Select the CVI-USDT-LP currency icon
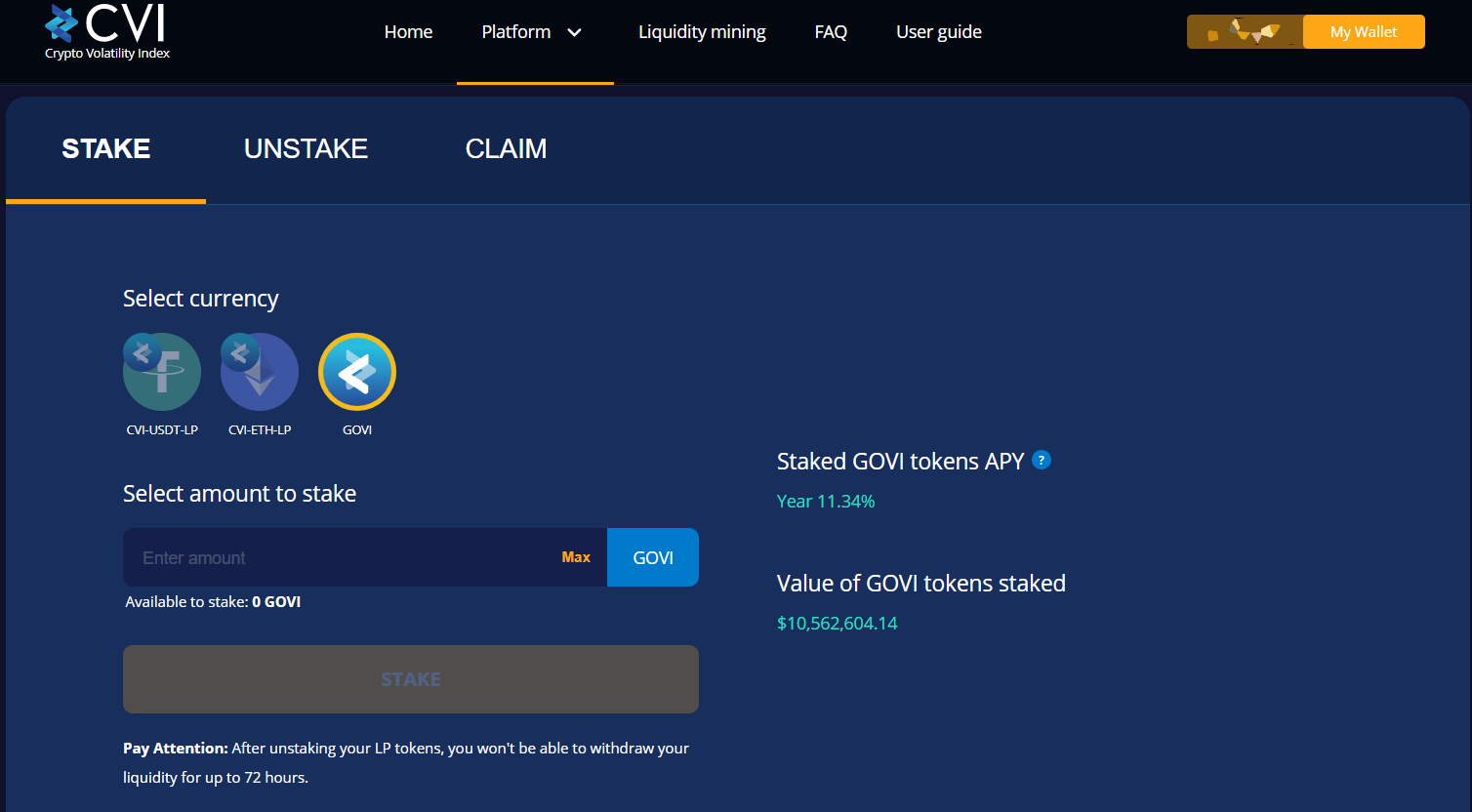This screenshot has width=1472, height=812. tap(162, 372)
